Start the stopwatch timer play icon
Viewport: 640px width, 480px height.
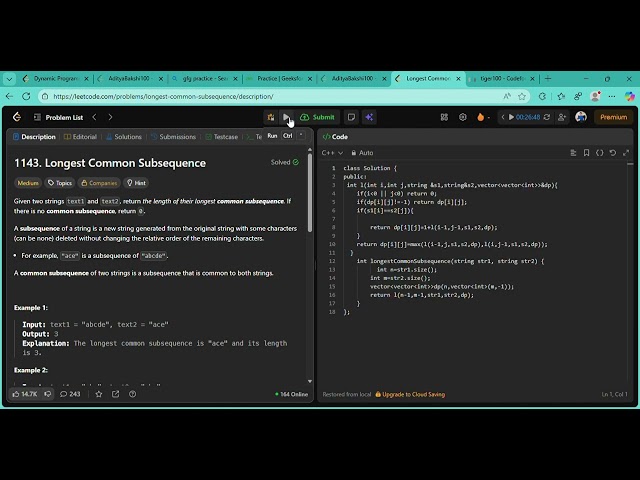[511, 117]
